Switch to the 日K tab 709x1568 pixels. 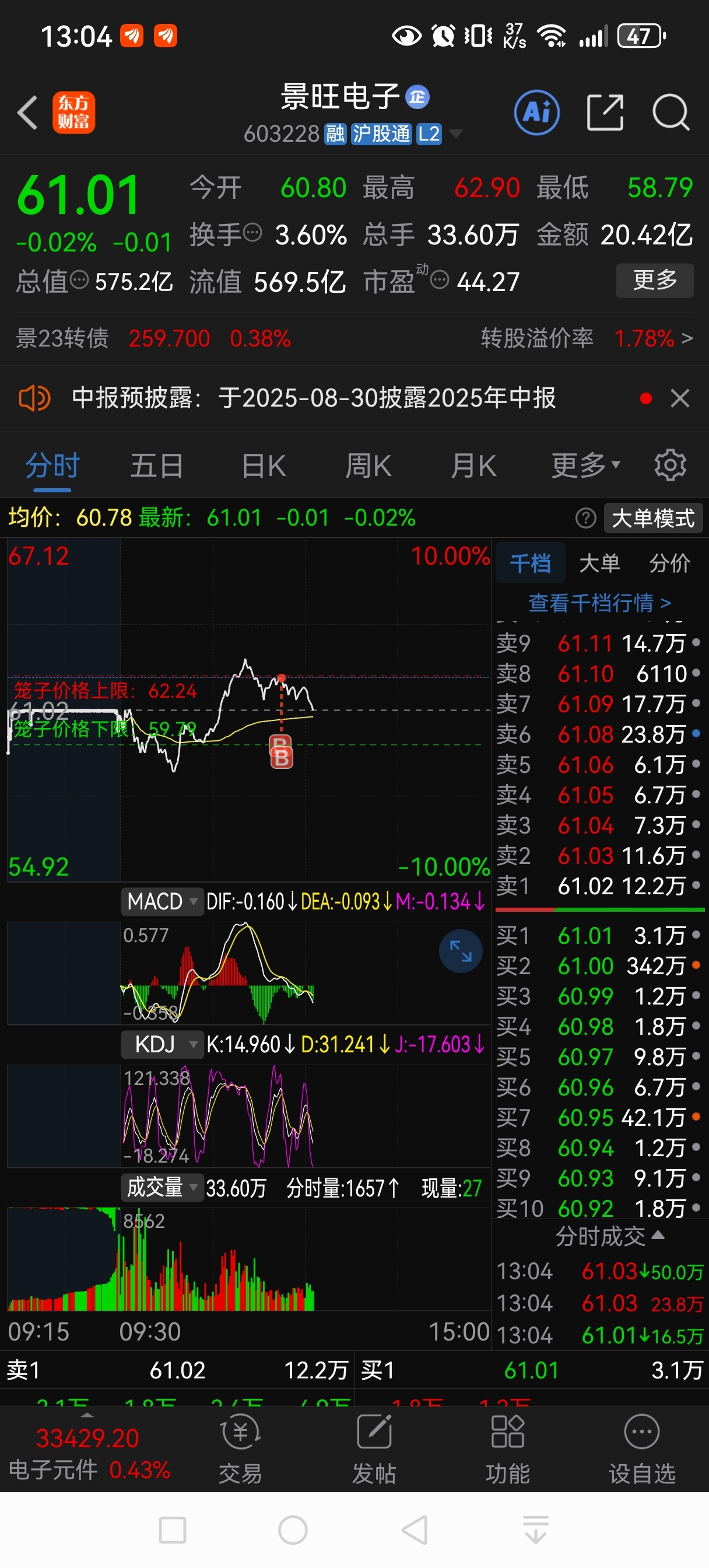(x=264, y=466)
